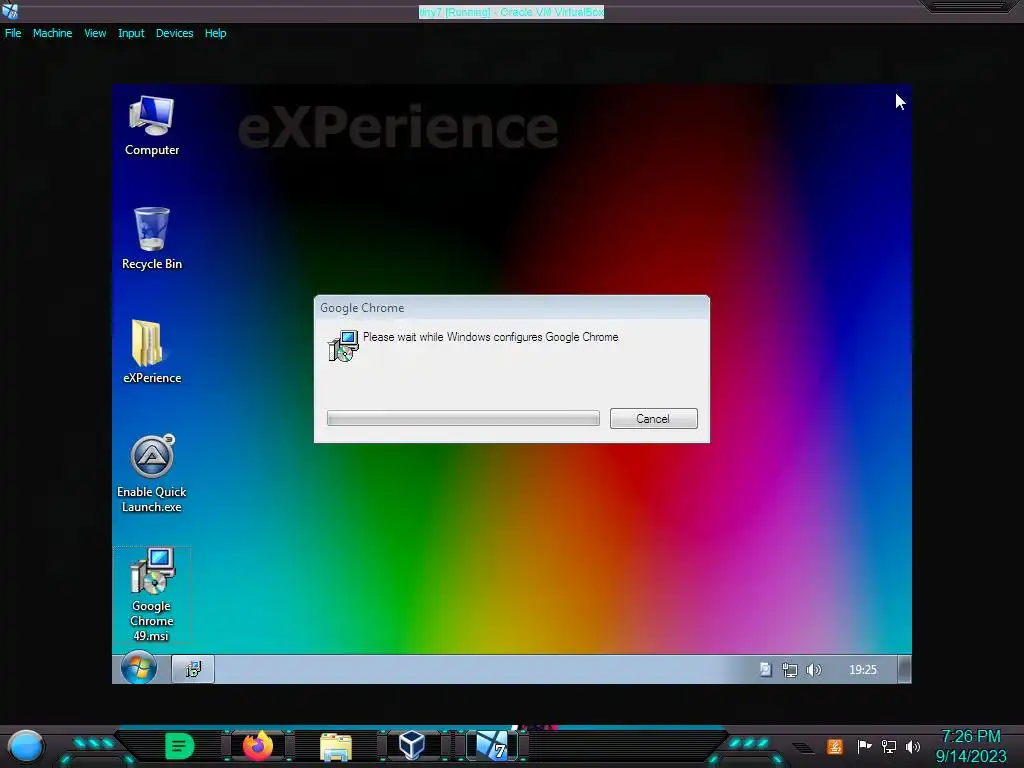Open VirtualBox Machine menu

click(52, 33)
